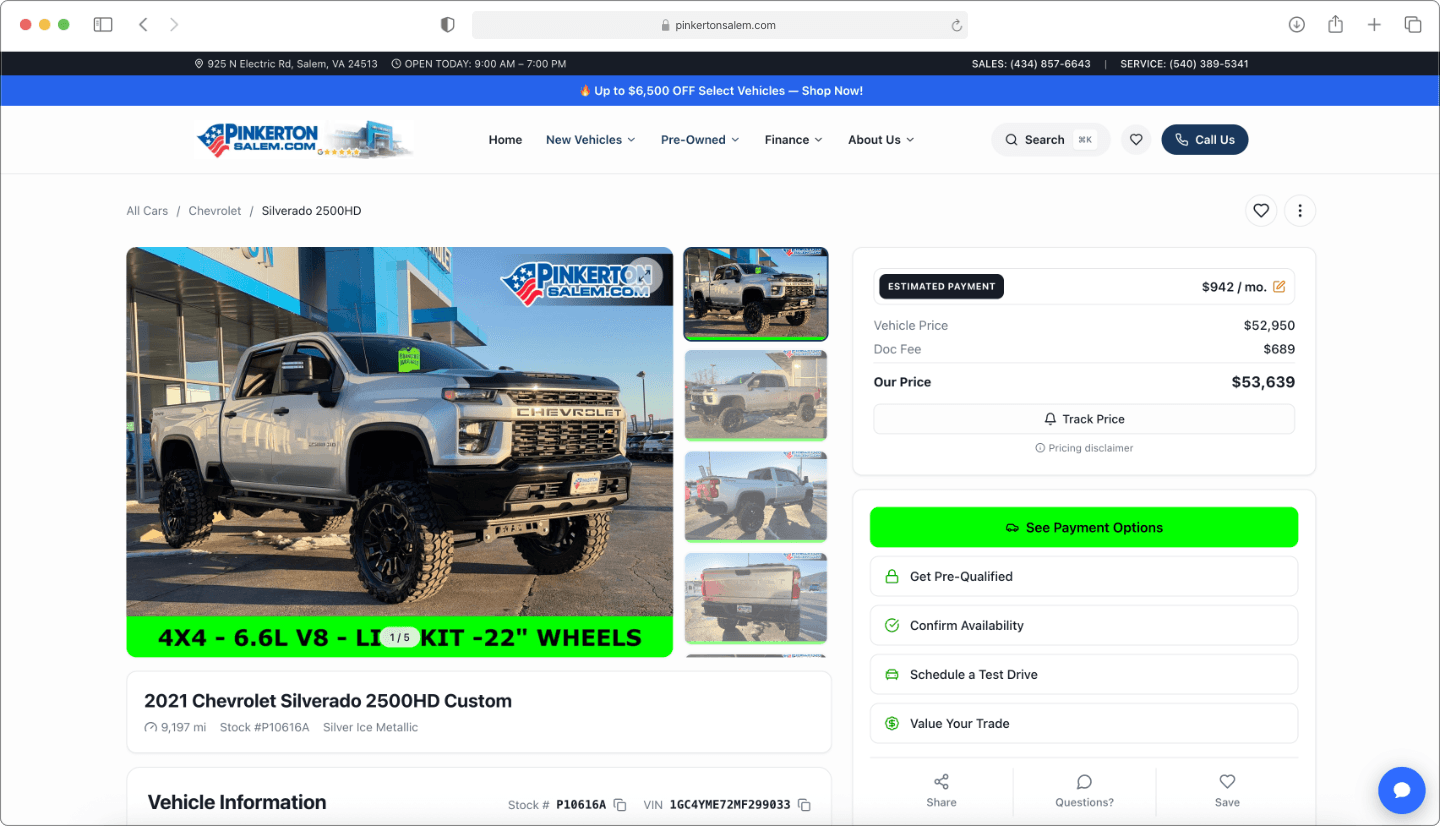Expand the About Us menu
The height and width of the screenshot is (826, 1440).
[881, 140]
